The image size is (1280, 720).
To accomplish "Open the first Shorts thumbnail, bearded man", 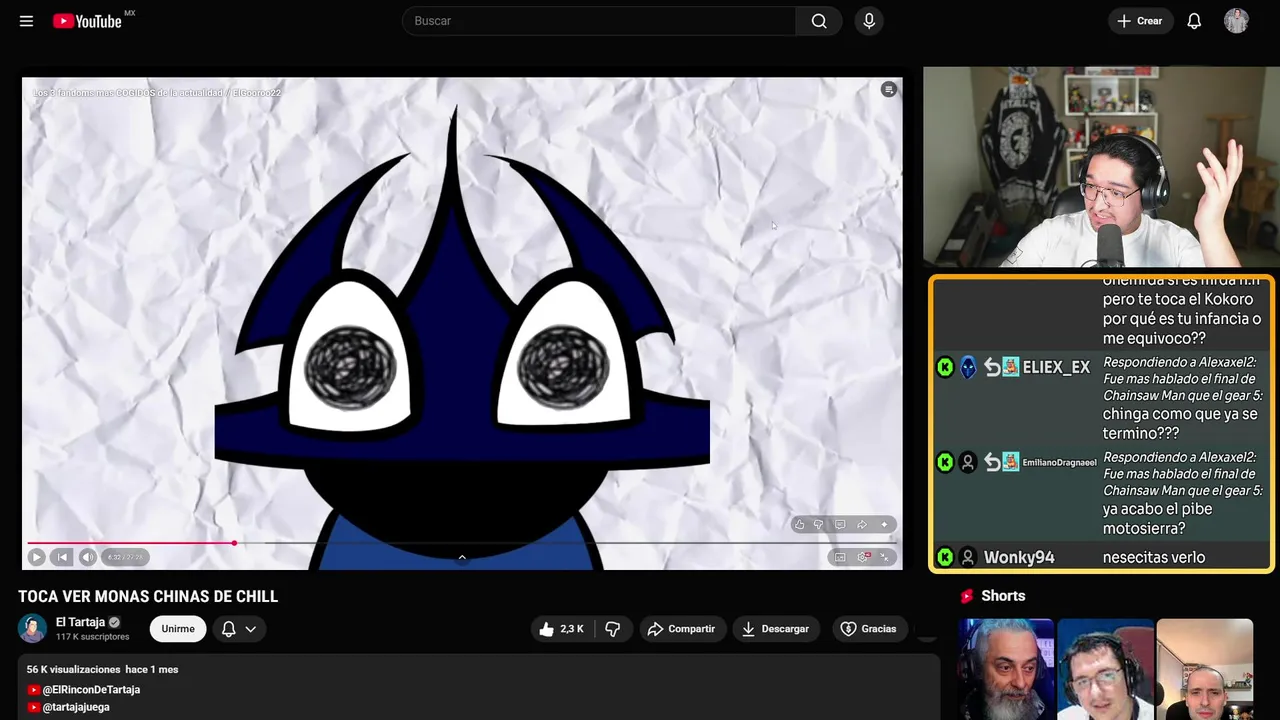I will coord(1006,669).
